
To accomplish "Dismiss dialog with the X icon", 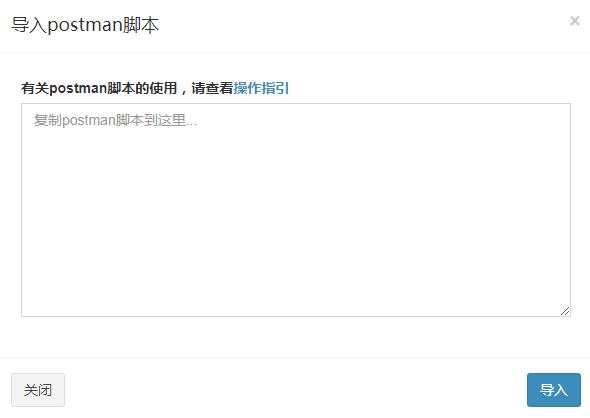I will [x=575, y=21].
